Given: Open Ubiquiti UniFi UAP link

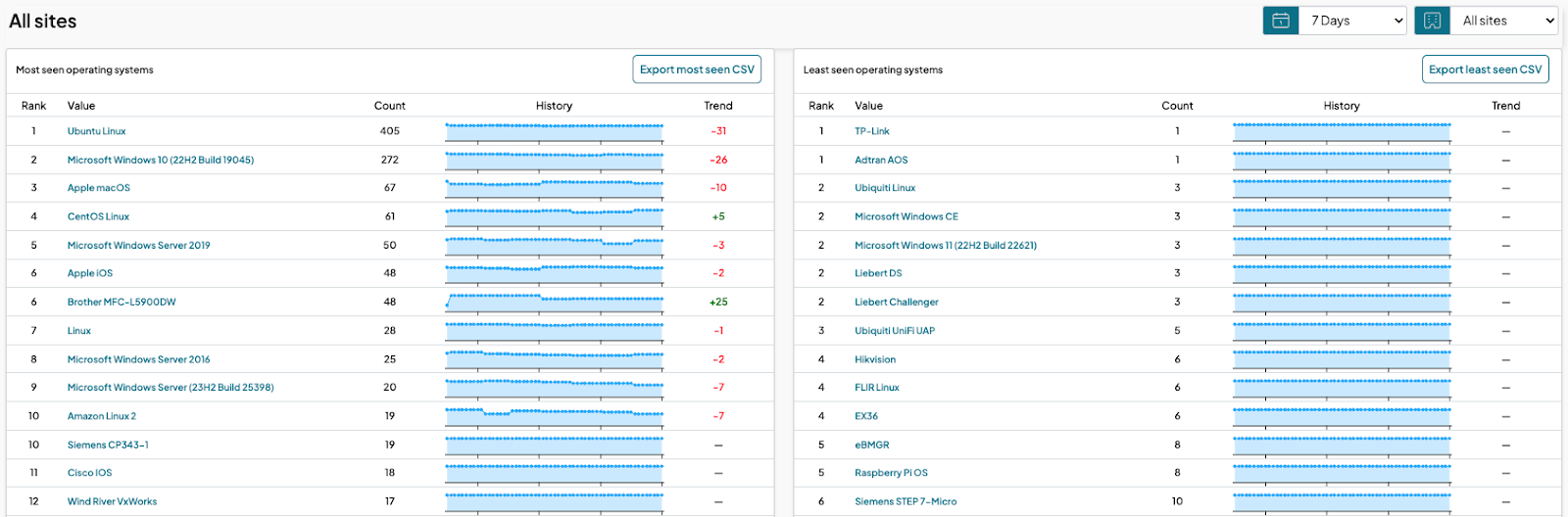Looking at the screenshot, I should click(x=895, y=331).
